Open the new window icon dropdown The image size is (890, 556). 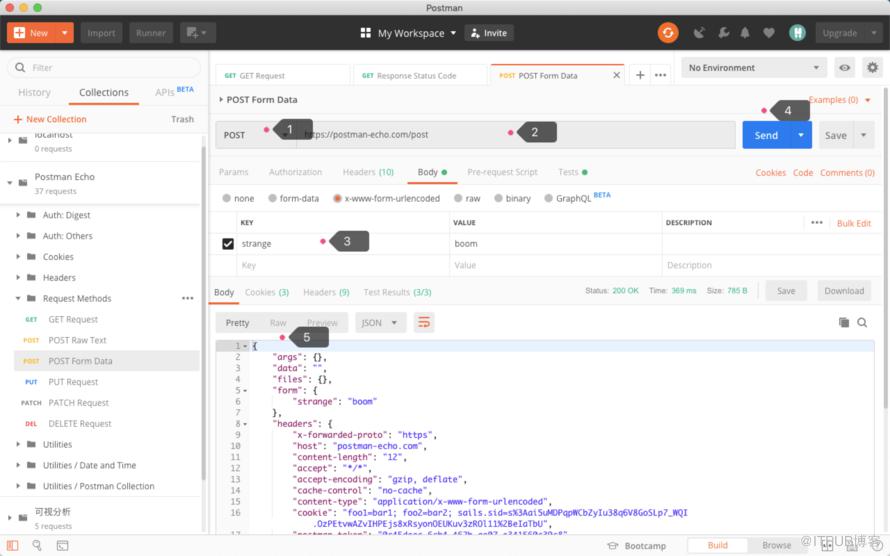pyautogui.click(x=197, y=33)
